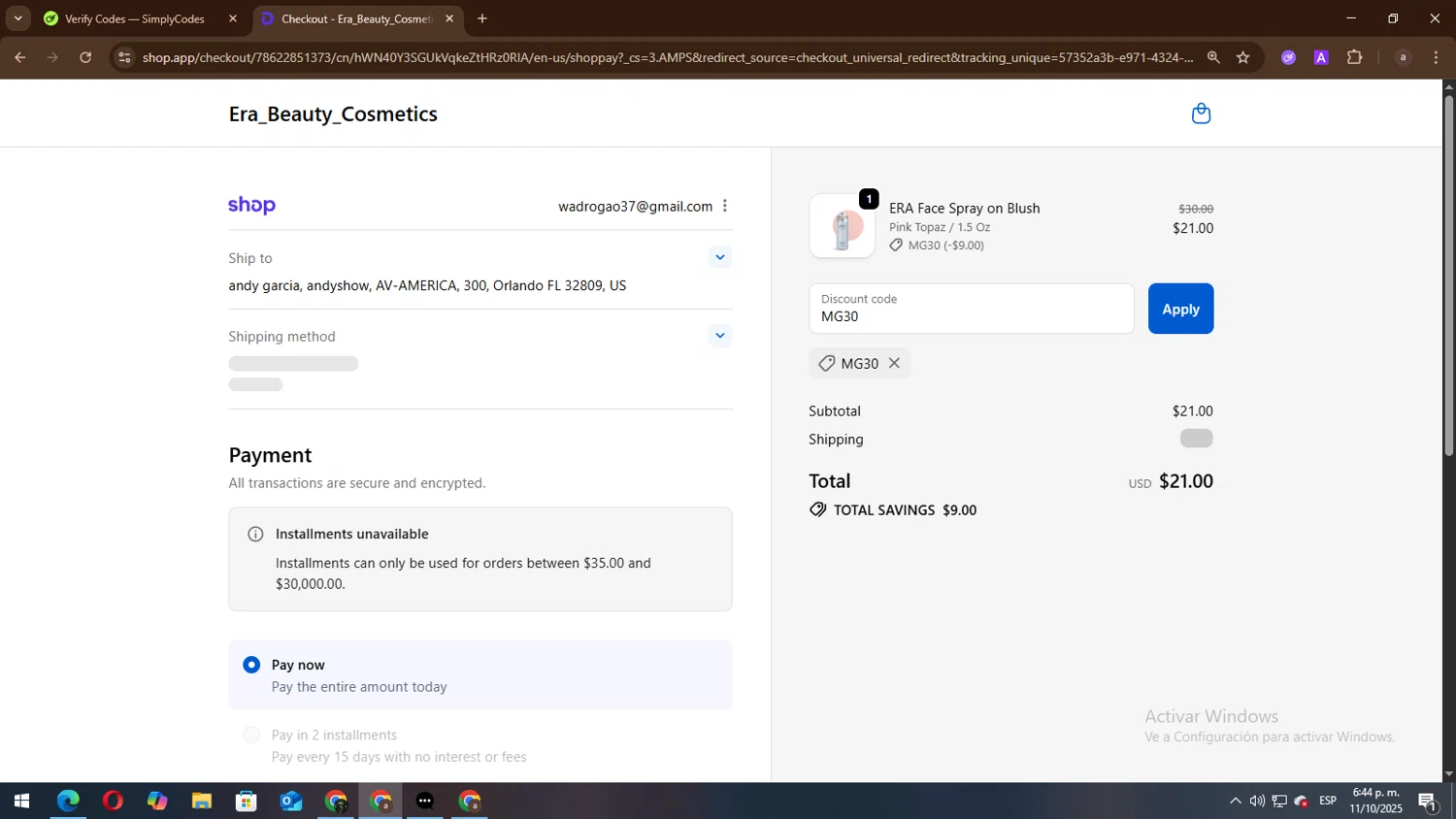Select the Checkout - Era_Beauty_Cosmetics tab

(x=356, y=18)
